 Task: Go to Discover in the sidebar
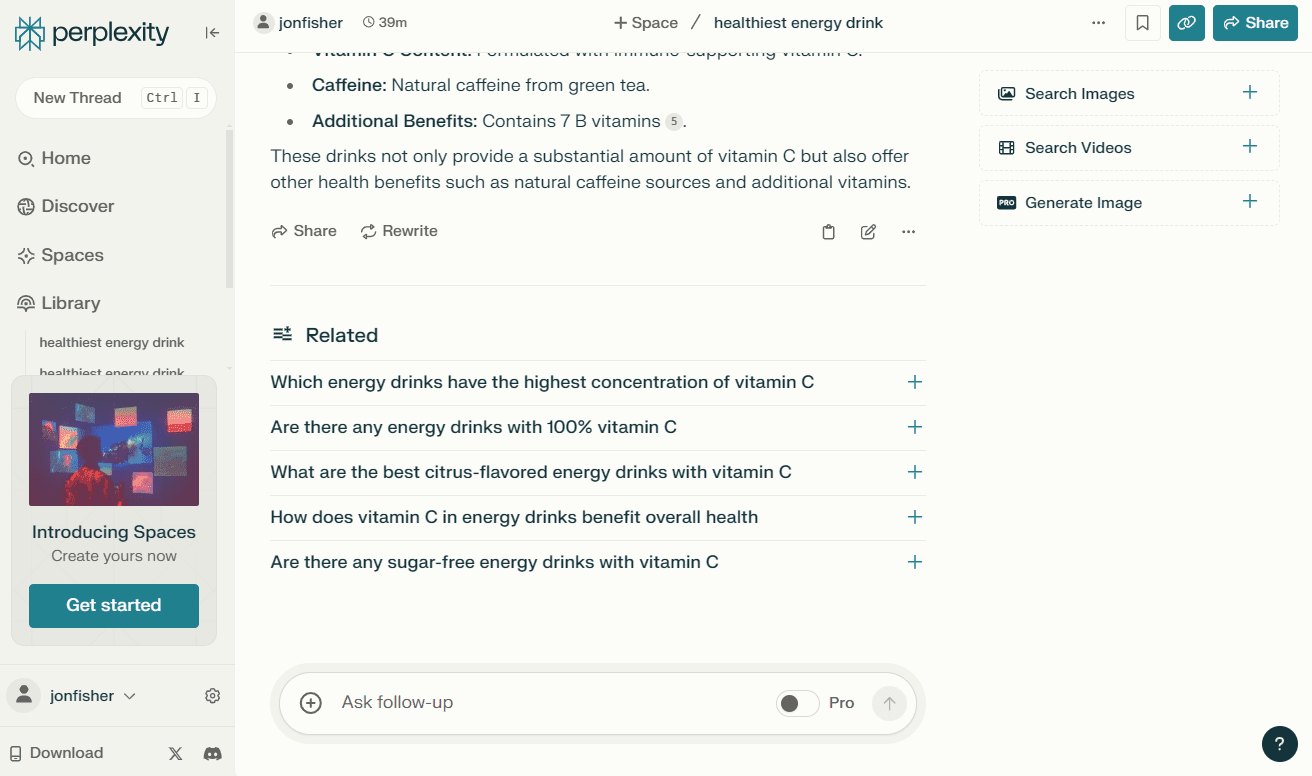pyautogui.click(x=77, y=207)
